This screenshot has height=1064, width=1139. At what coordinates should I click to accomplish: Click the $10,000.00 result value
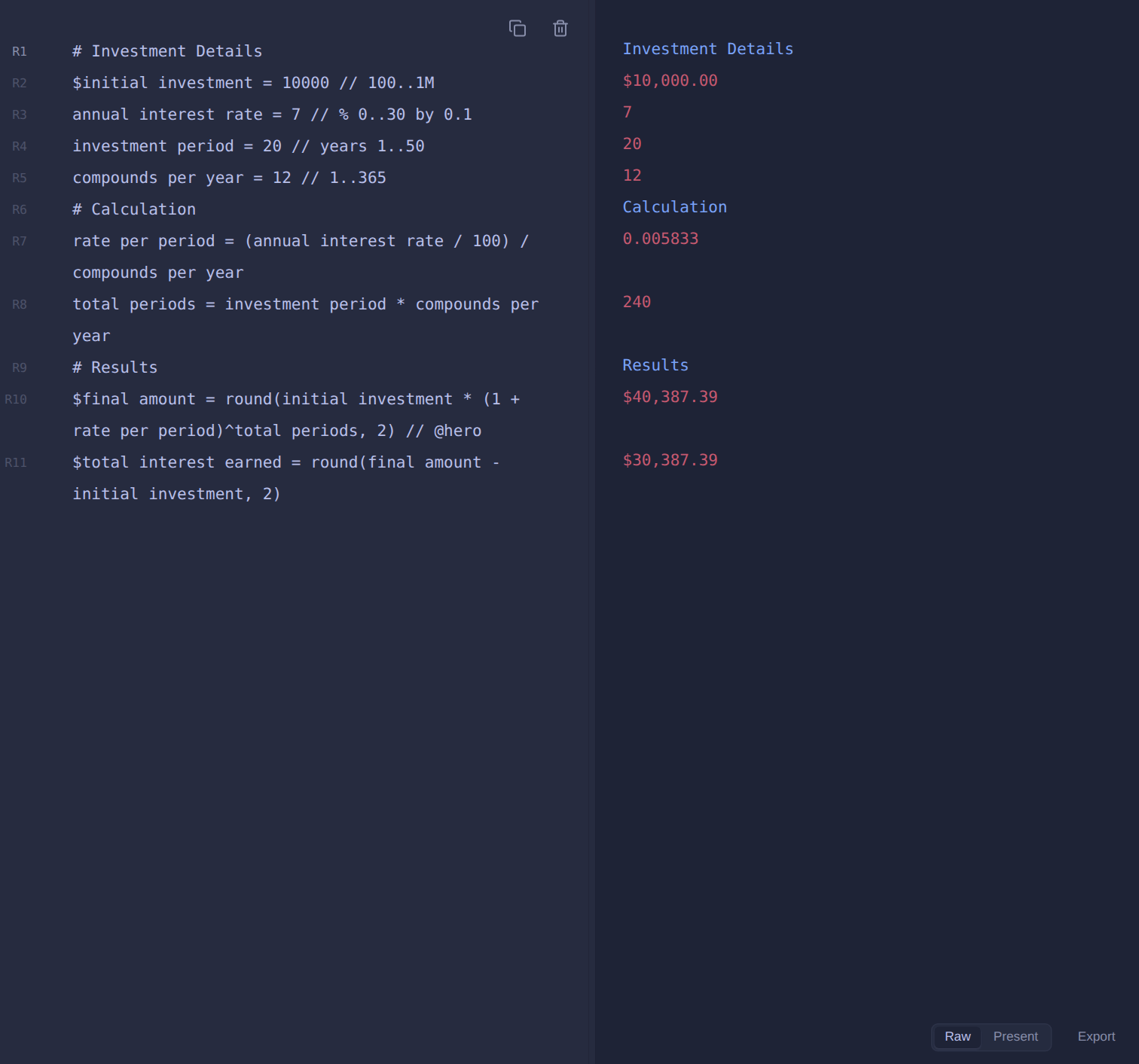[670, 81]
